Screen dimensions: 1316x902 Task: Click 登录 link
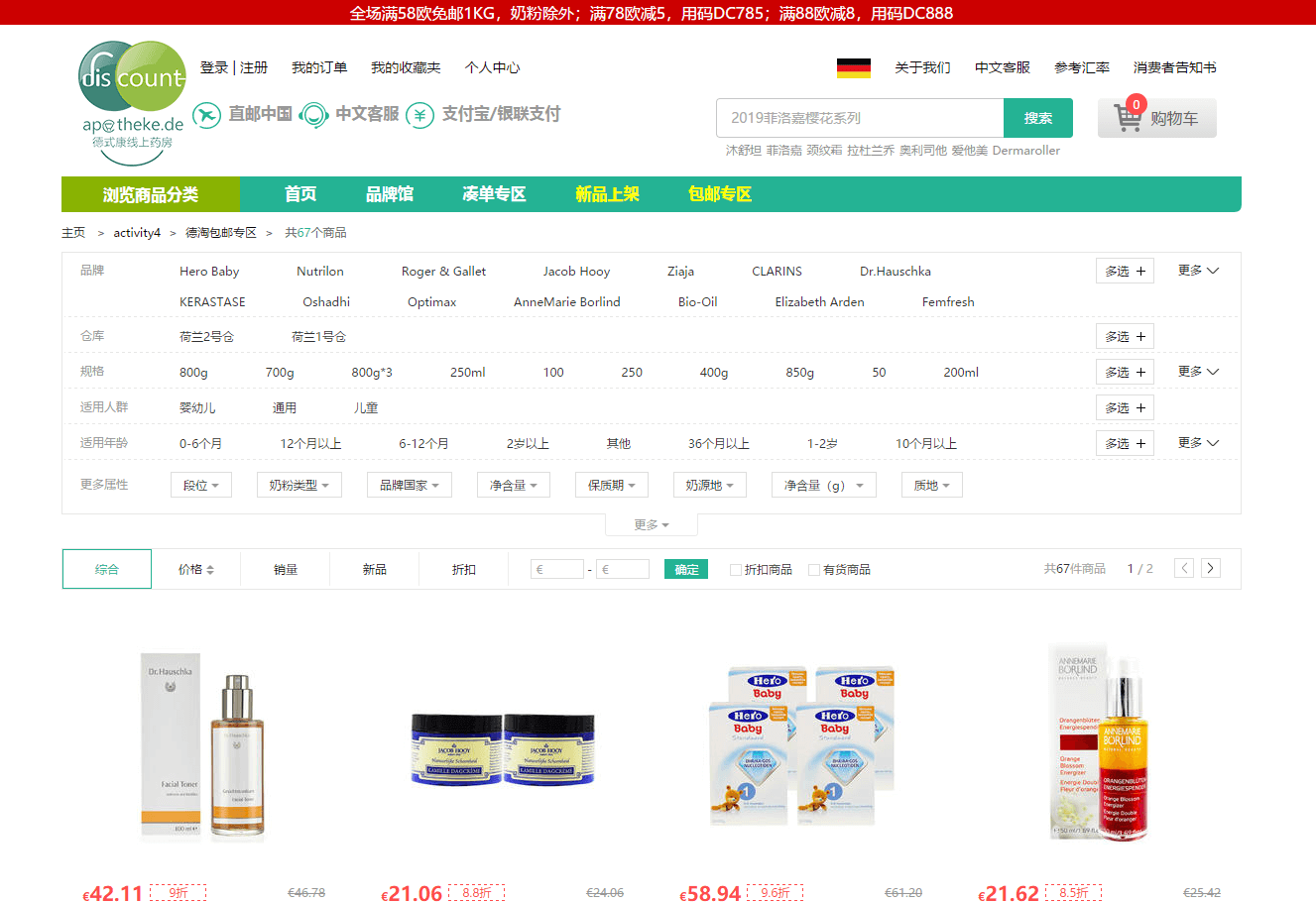pos(214,67)
